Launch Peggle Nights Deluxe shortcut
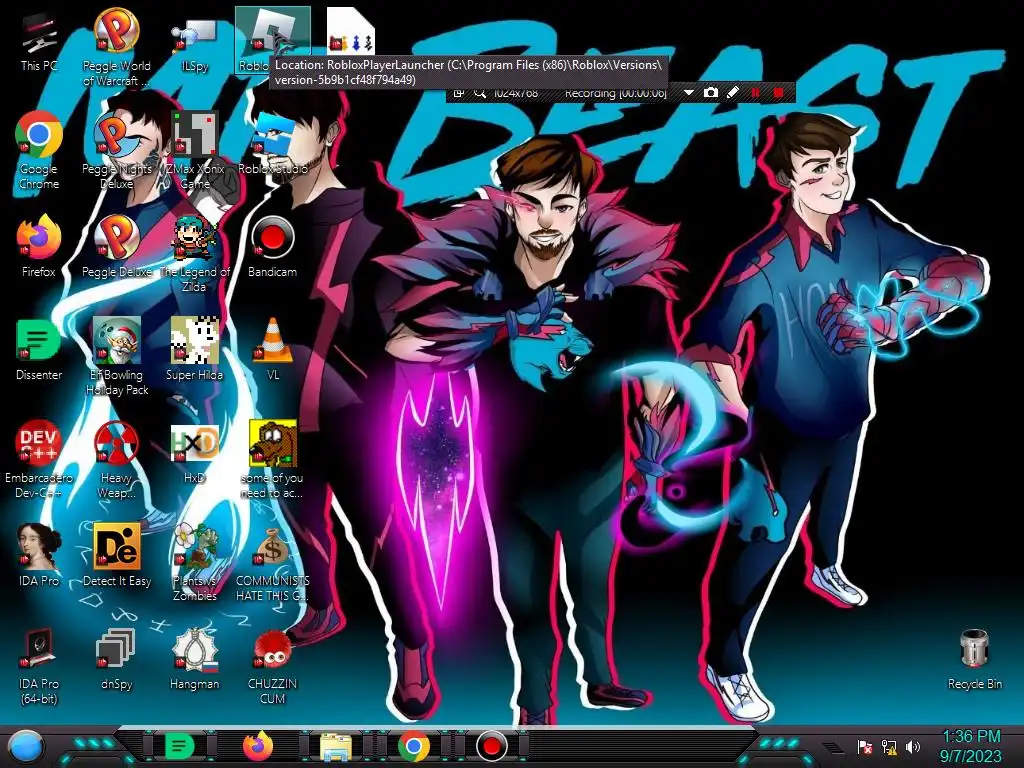Viewport: 1024px width, 768px height. [x=116, y=150]
